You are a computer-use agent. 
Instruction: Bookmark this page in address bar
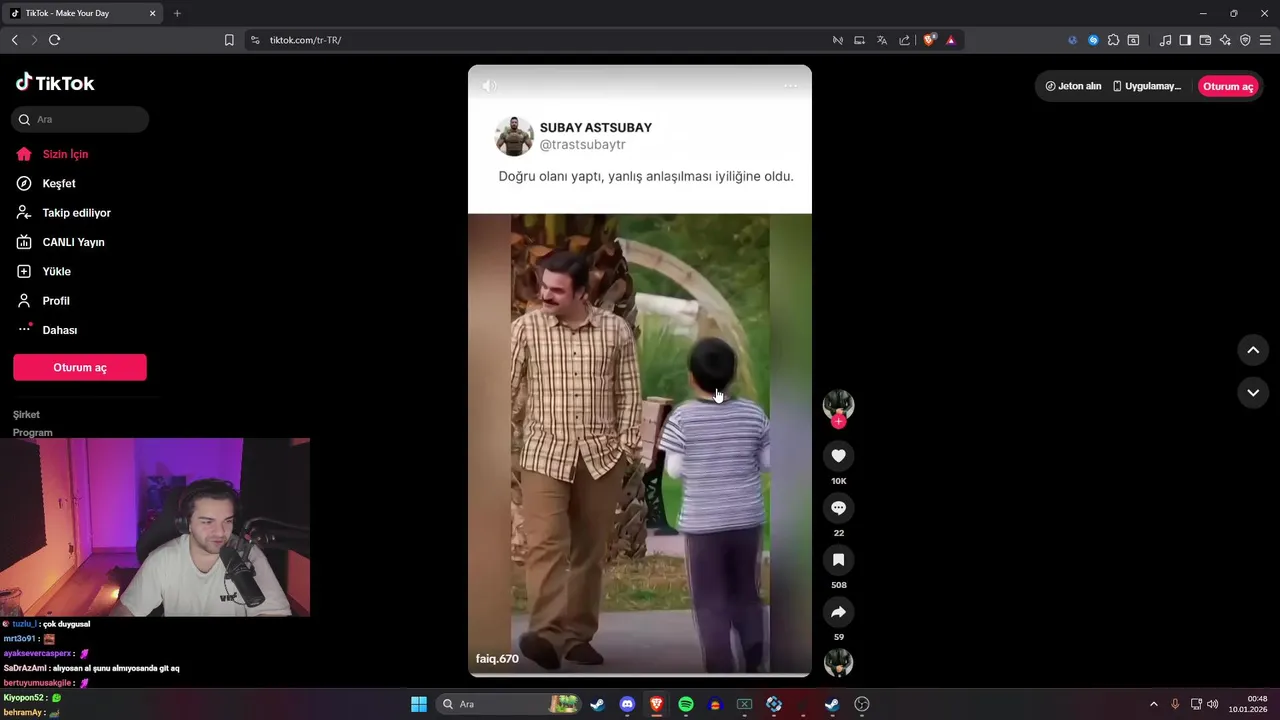(x=229, y=40)
